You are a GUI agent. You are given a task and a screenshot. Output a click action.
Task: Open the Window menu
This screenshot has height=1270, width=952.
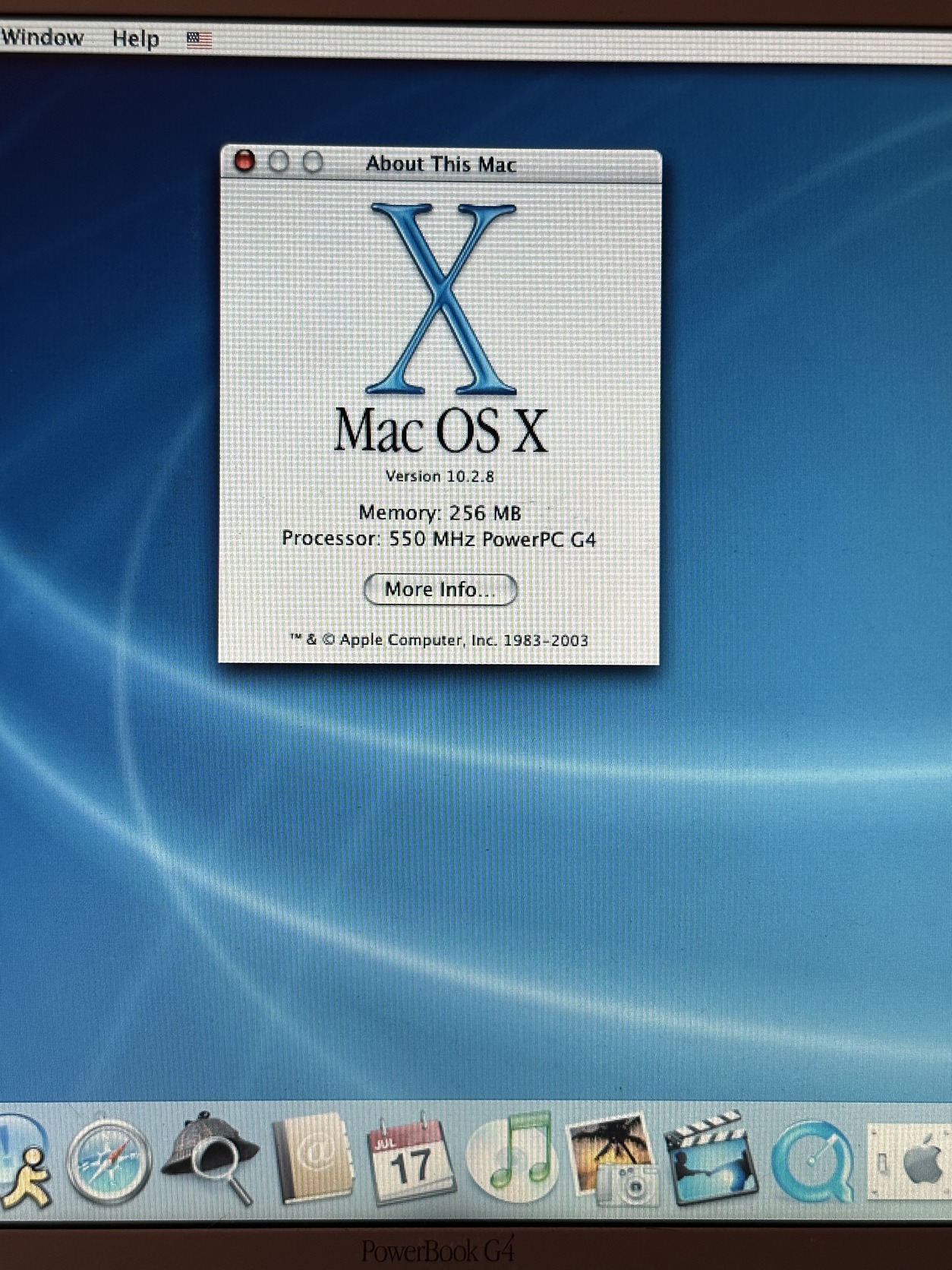click(42, 37)
